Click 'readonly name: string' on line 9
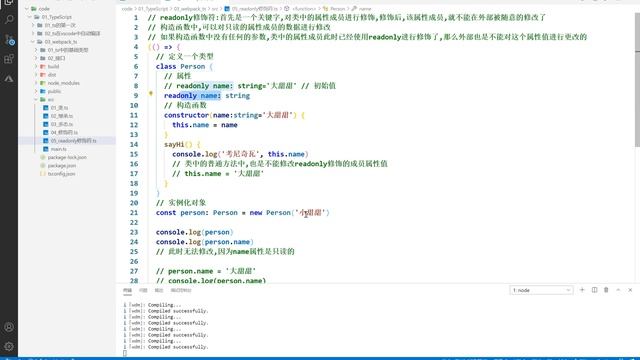 click(207, 96)
